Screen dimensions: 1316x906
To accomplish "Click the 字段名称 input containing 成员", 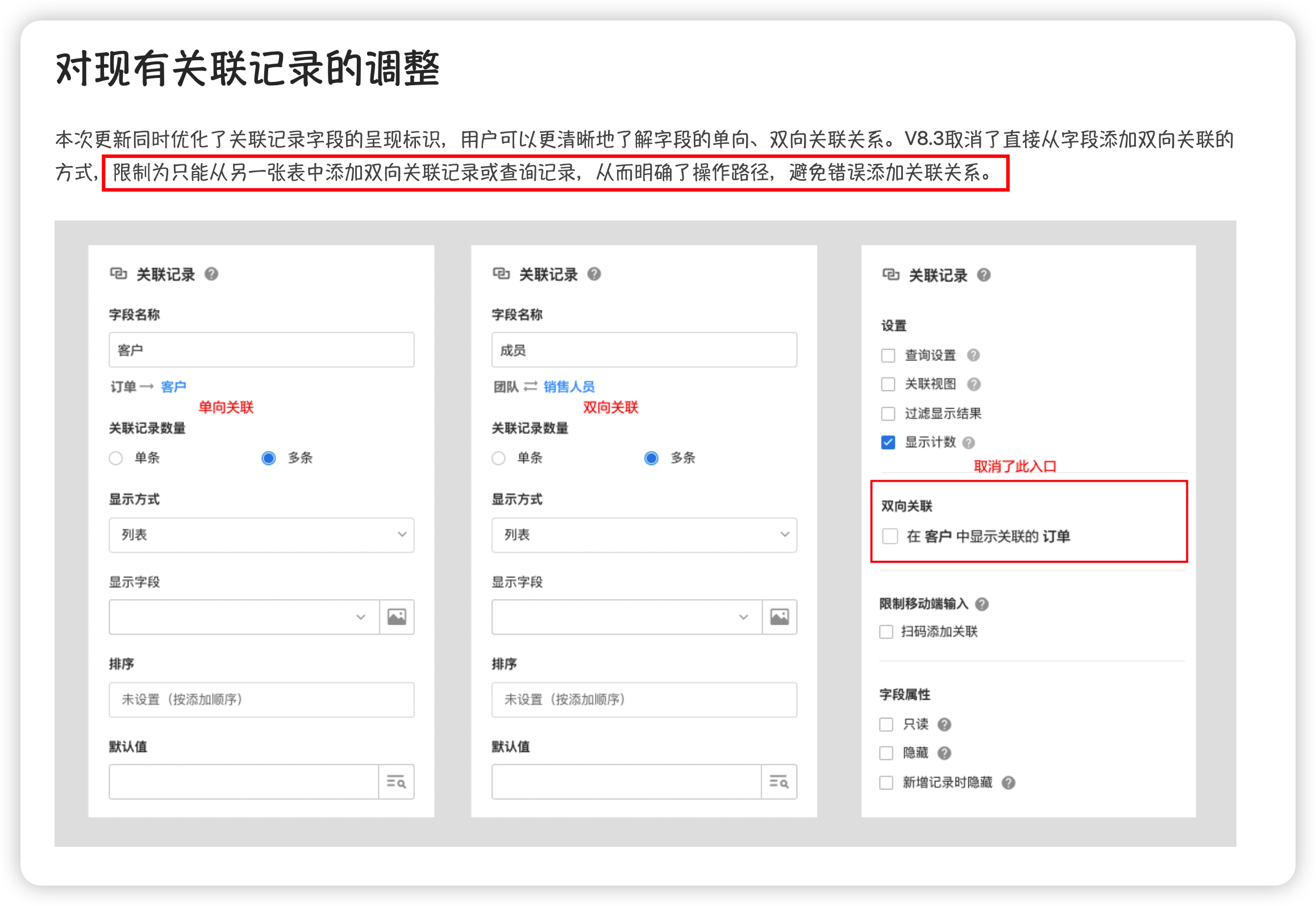I will point(644,350).
